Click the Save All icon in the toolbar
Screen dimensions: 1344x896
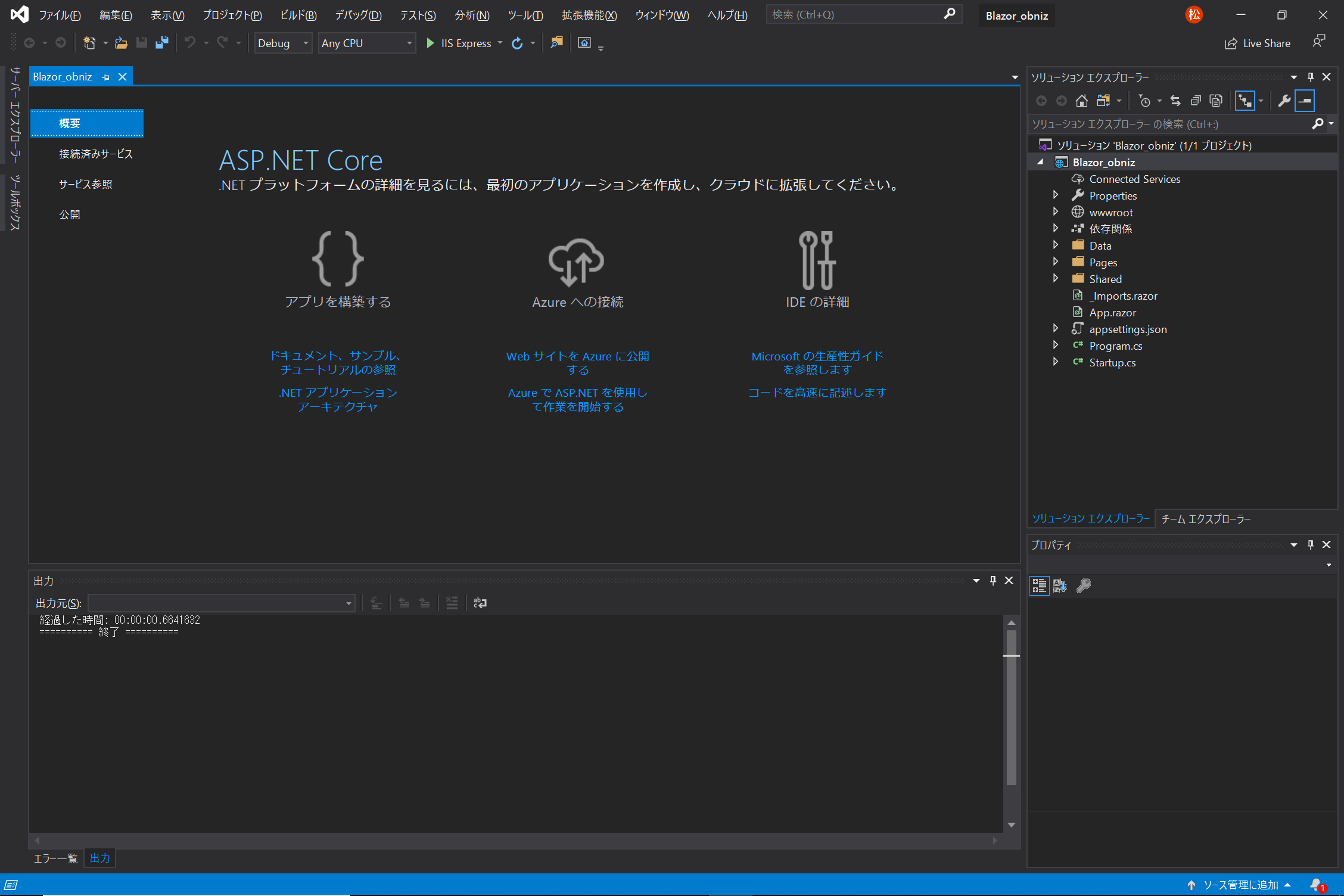161,43
